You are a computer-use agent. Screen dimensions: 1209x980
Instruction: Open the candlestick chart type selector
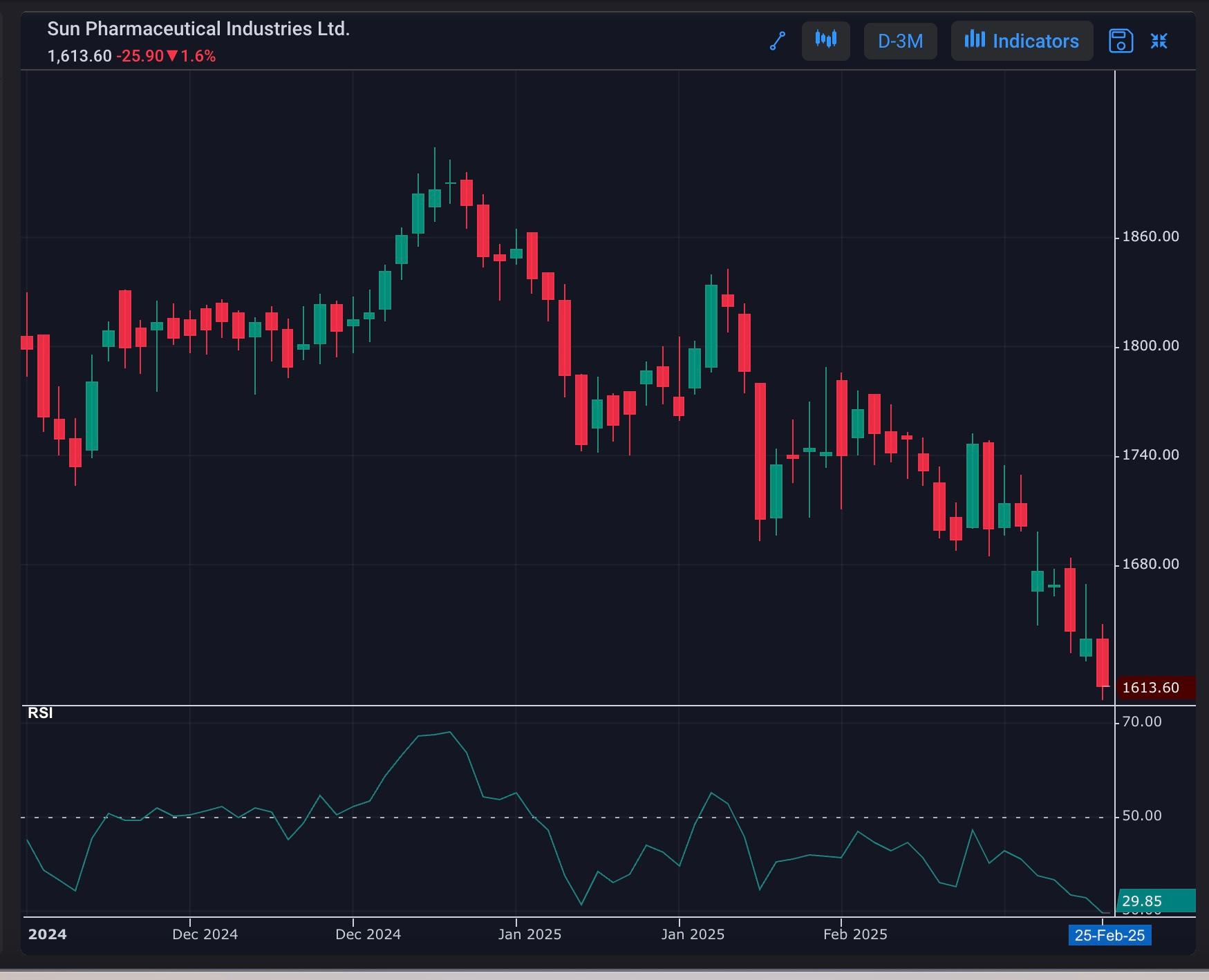point(825,41)
